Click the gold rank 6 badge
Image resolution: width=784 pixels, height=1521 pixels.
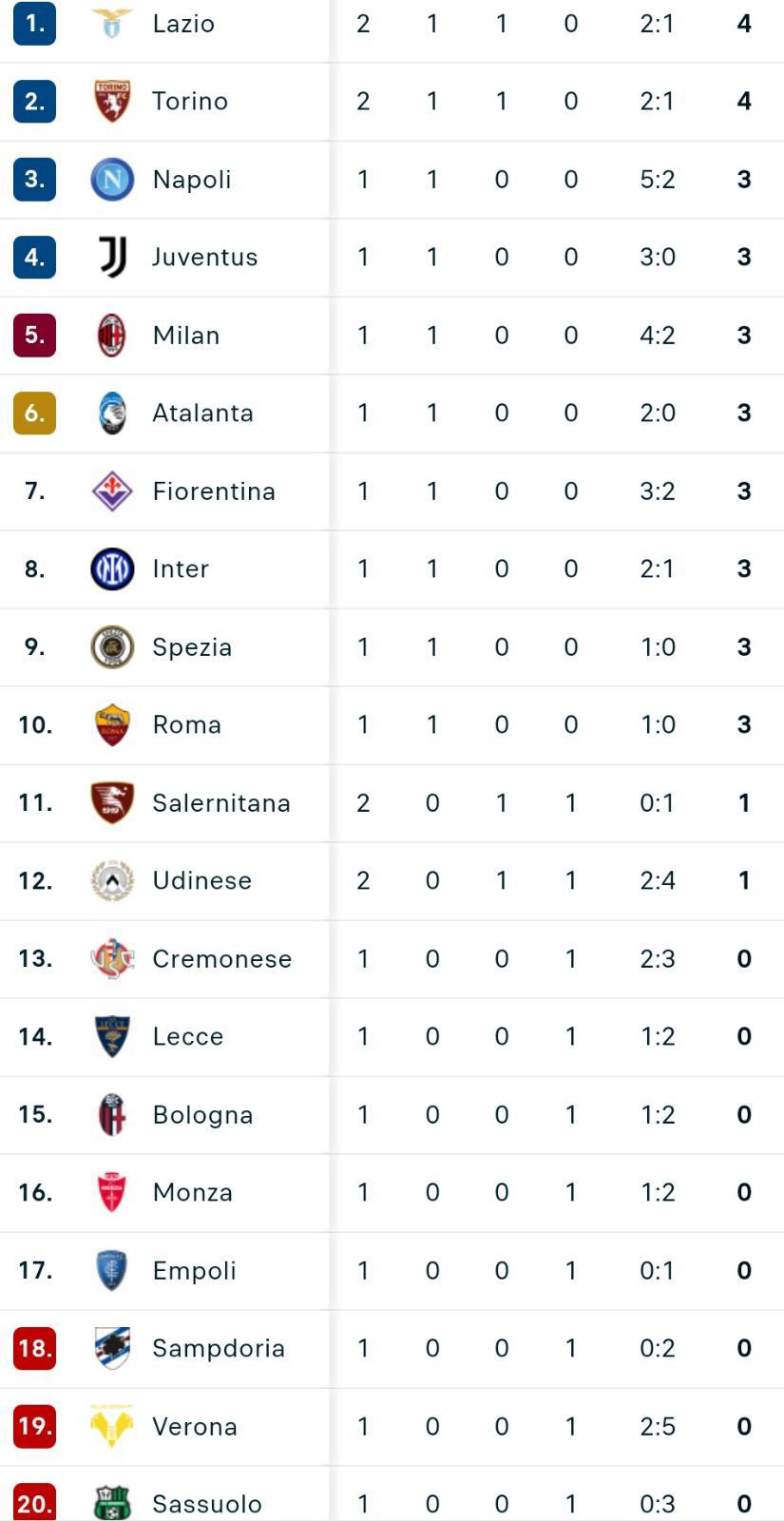click(x=34, y=413)
